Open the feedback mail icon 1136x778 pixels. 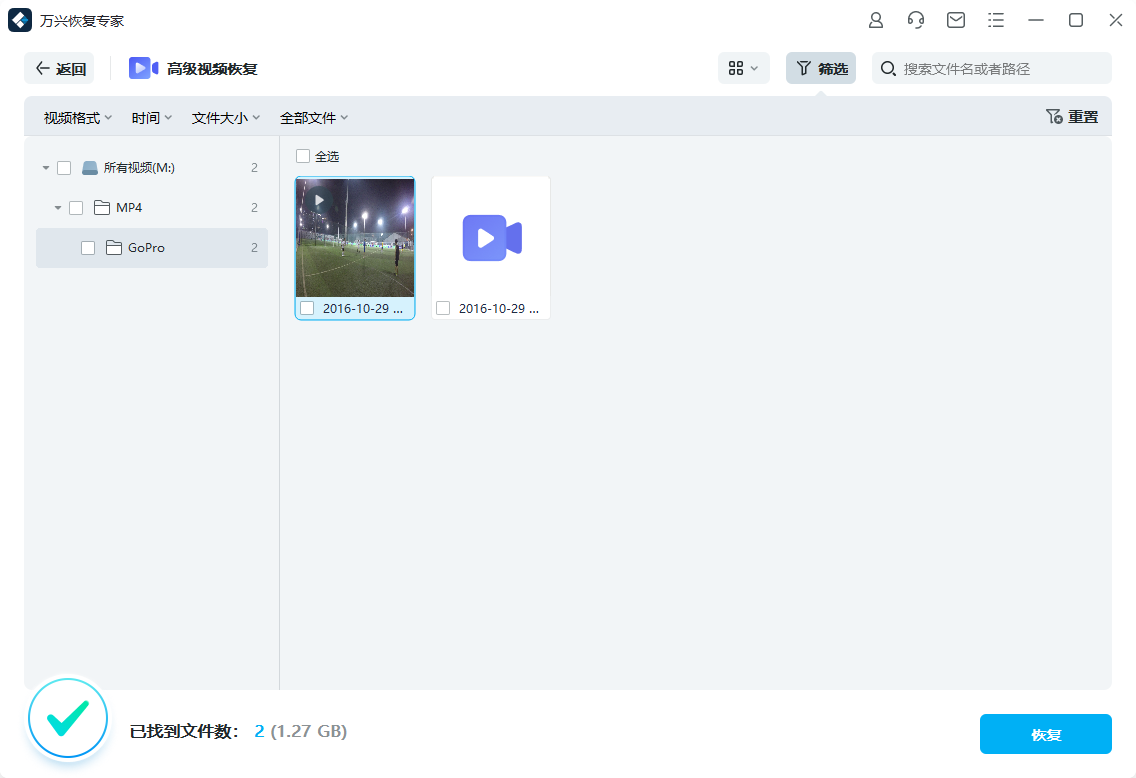pyautogui.click(x=955, y=19)
